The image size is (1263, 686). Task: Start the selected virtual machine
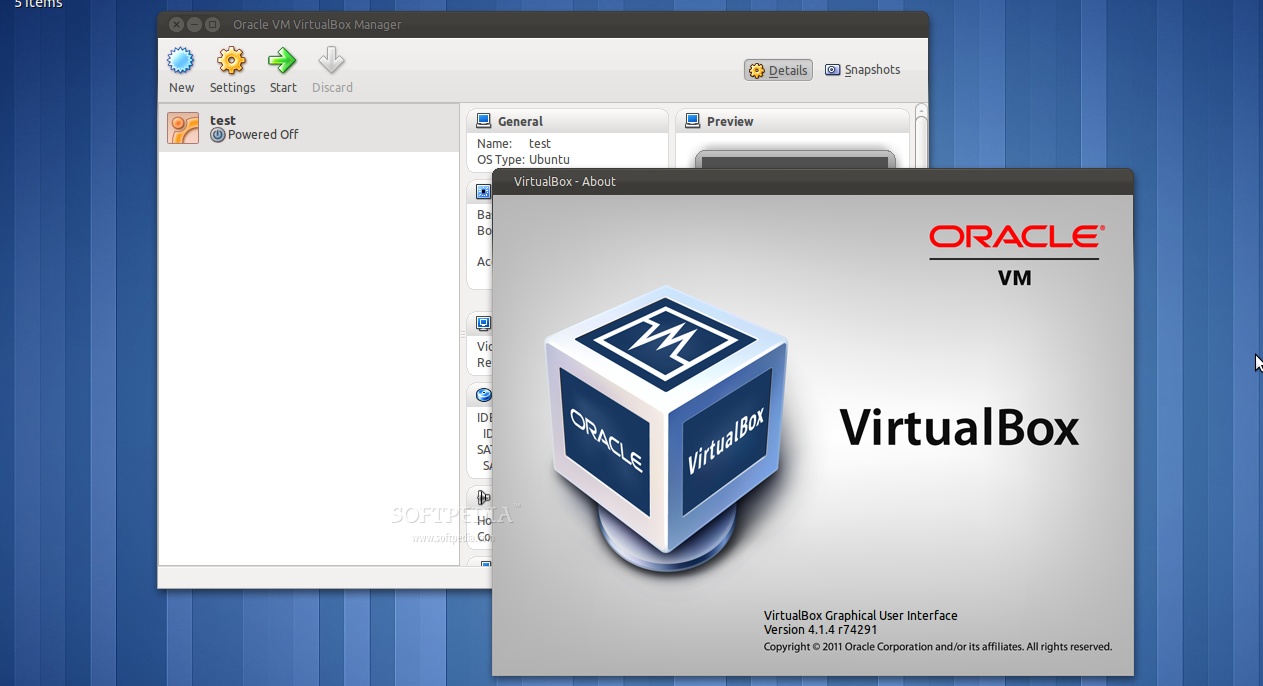(283, 70)
